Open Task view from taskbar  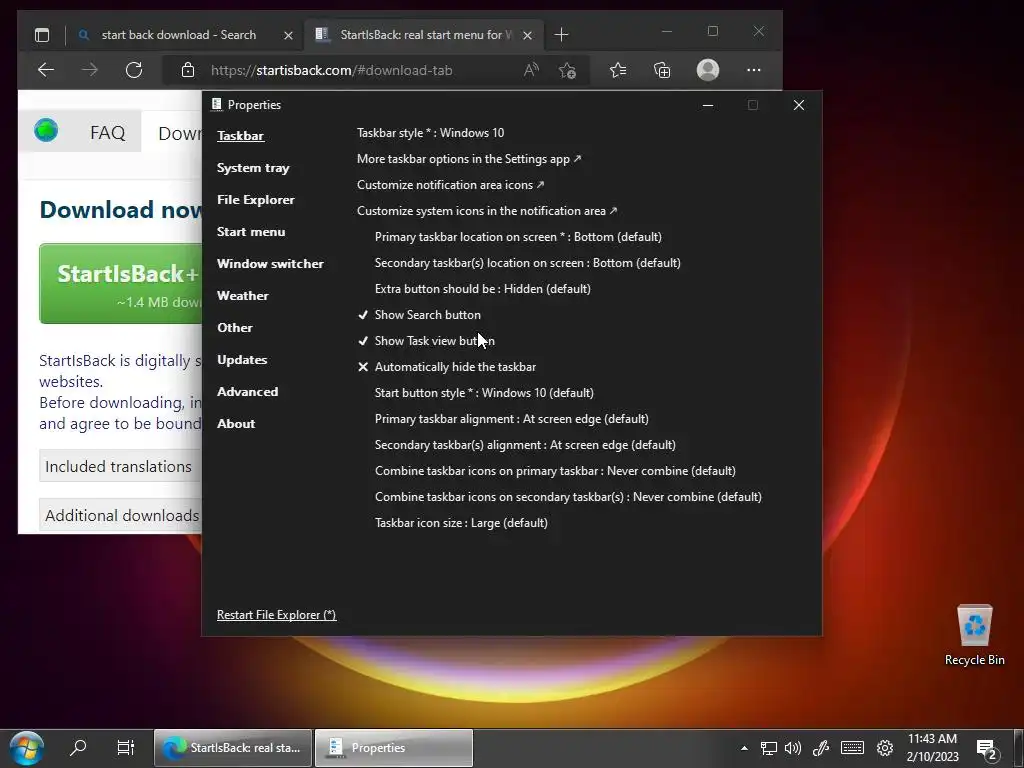(125, 747)
